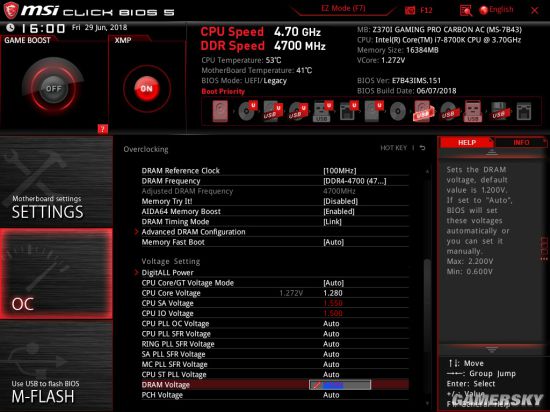Toggle the Game Boost OFF knob
This screenshot has width=550, height=412.
click(53, 88)
